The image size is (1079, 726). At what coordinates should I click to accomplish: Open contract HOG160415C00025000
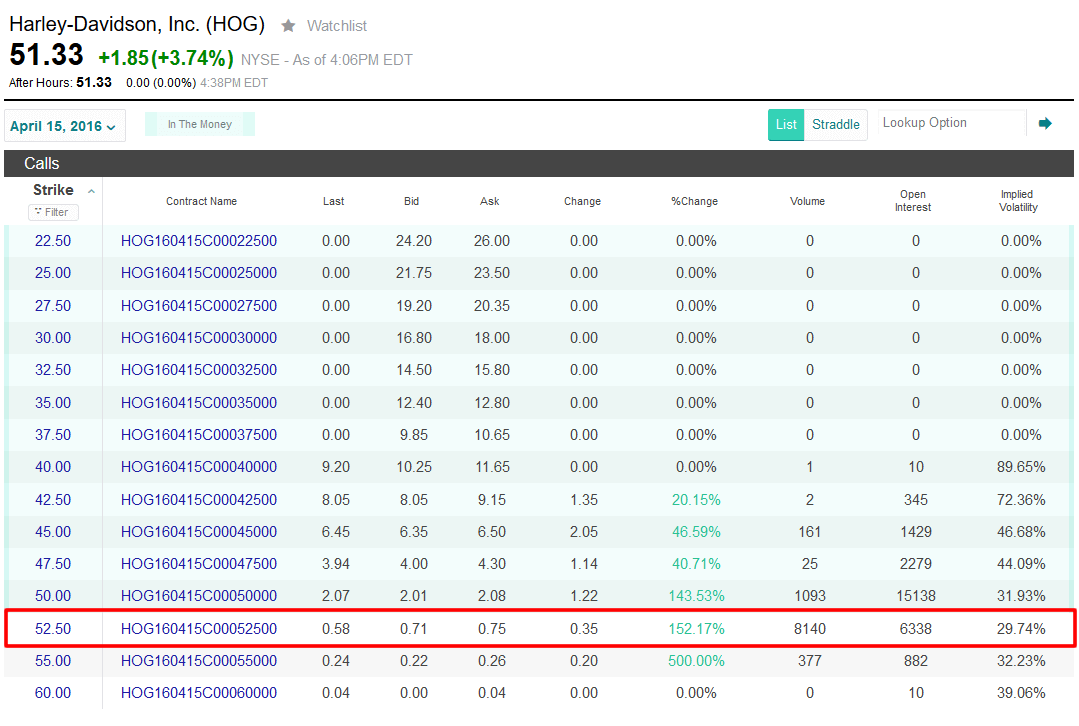(199, 273)
